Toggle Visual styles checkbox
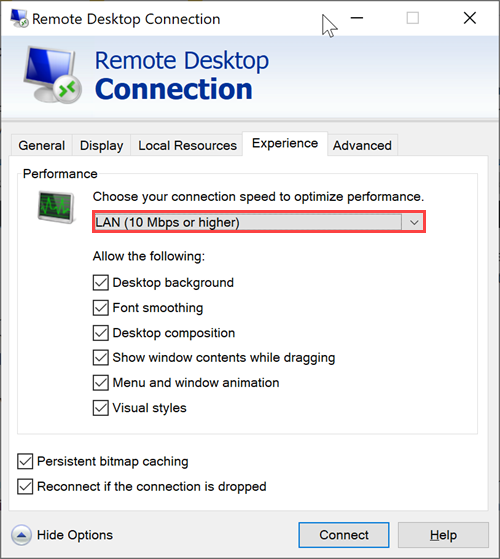This screenshot has height=559, width=500. (100, 408)
